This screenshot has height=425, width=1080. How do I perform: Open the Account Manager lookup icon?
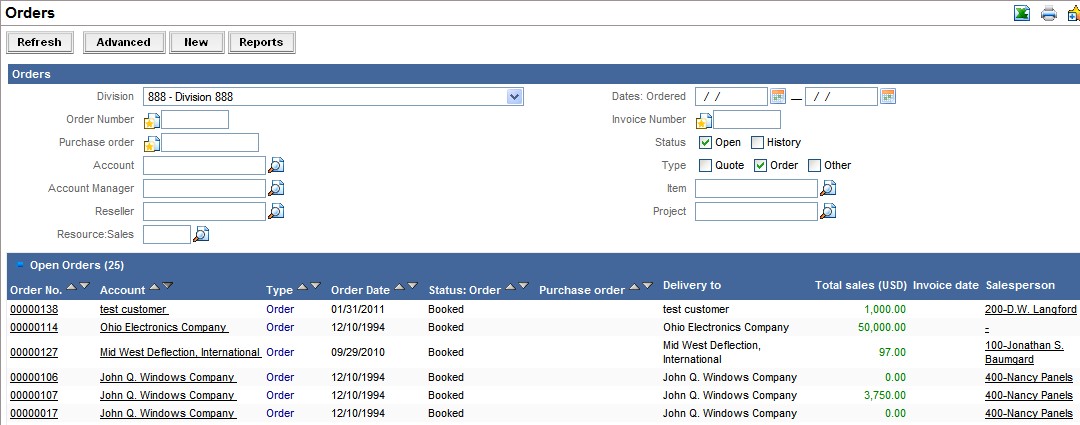(x=276, y=188)
